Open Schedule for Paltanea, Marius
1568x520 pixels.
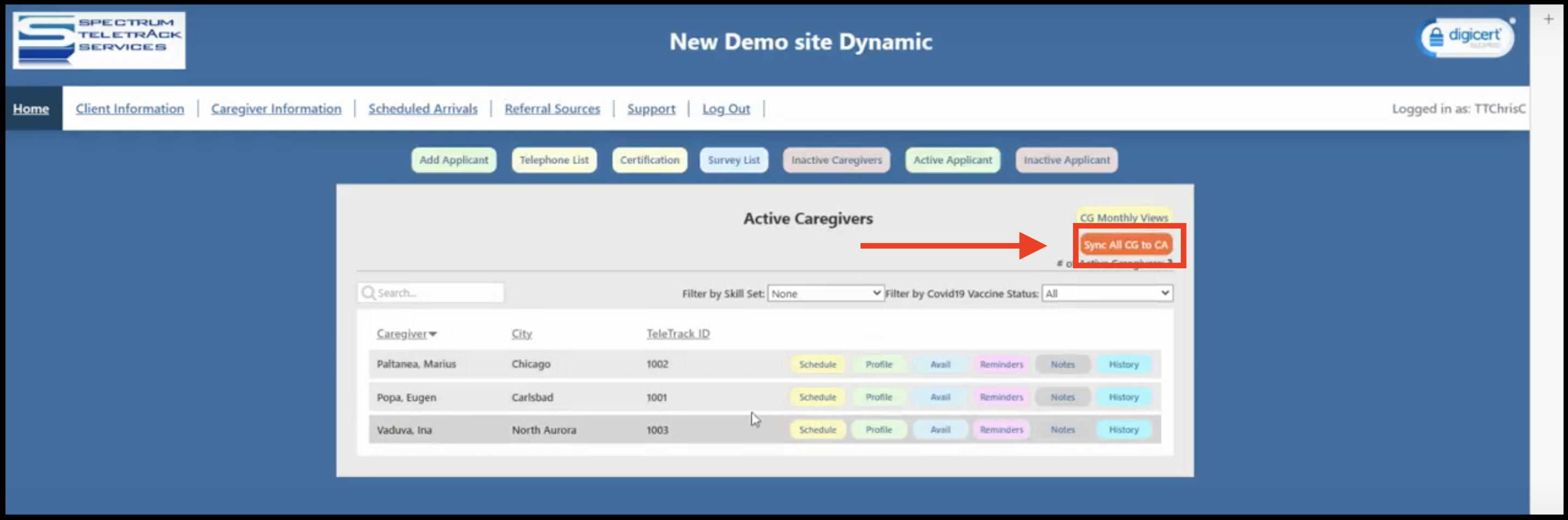point(817,364)
